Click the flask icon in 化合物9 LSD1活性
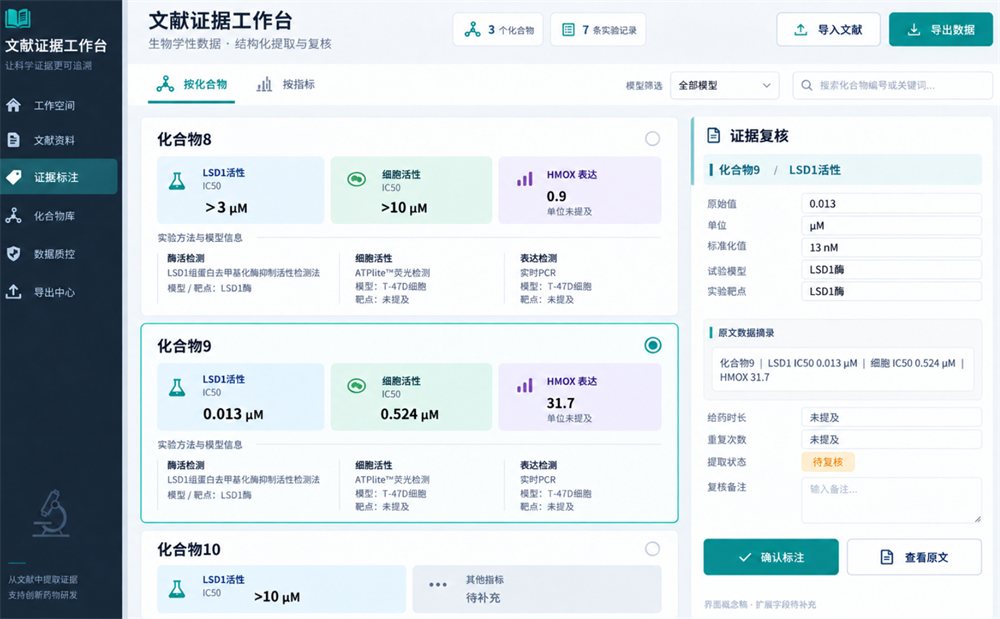This screenshot has height=619, width=1000. click(177, 388)
